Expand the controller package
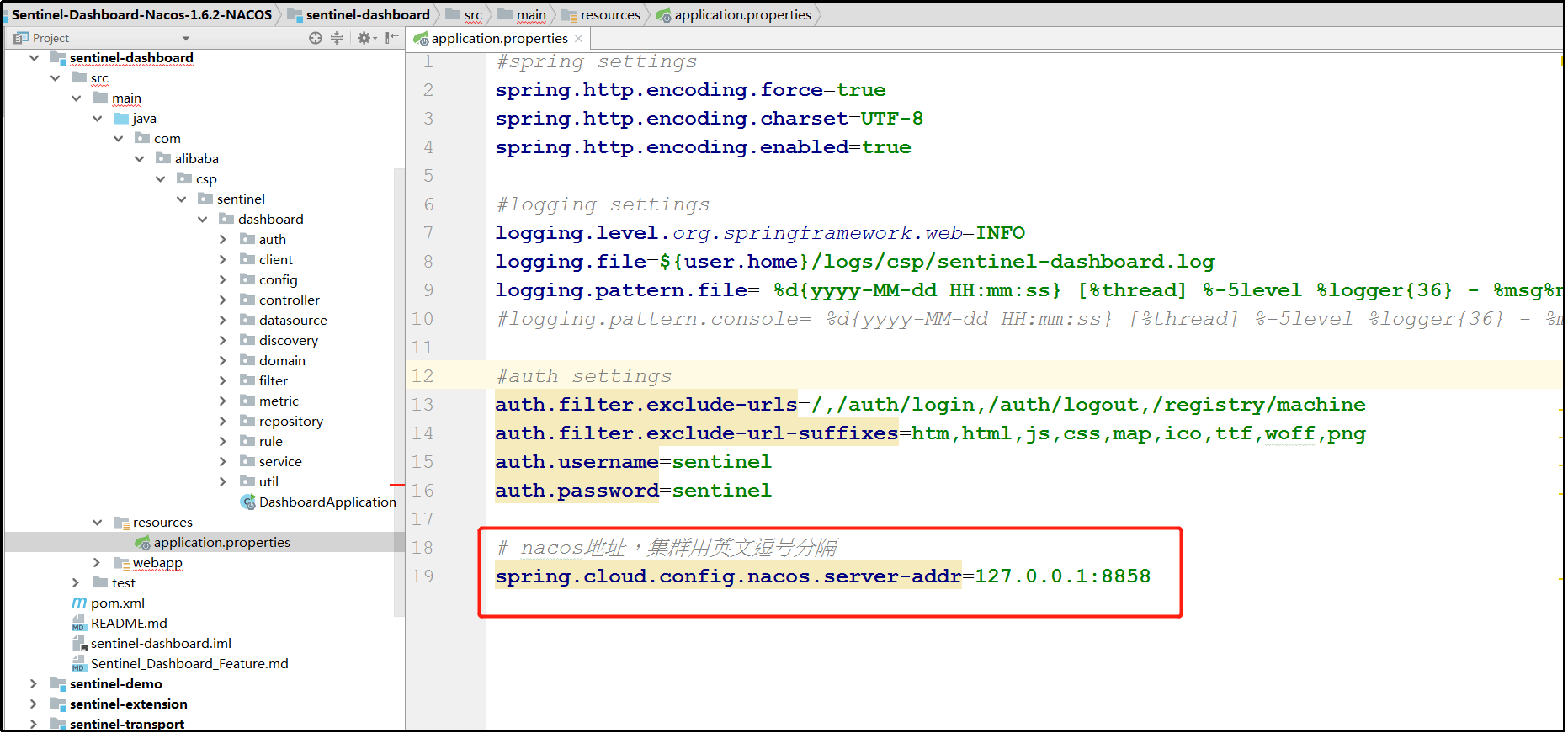1568x733 pixels. [x=223, y=300]
